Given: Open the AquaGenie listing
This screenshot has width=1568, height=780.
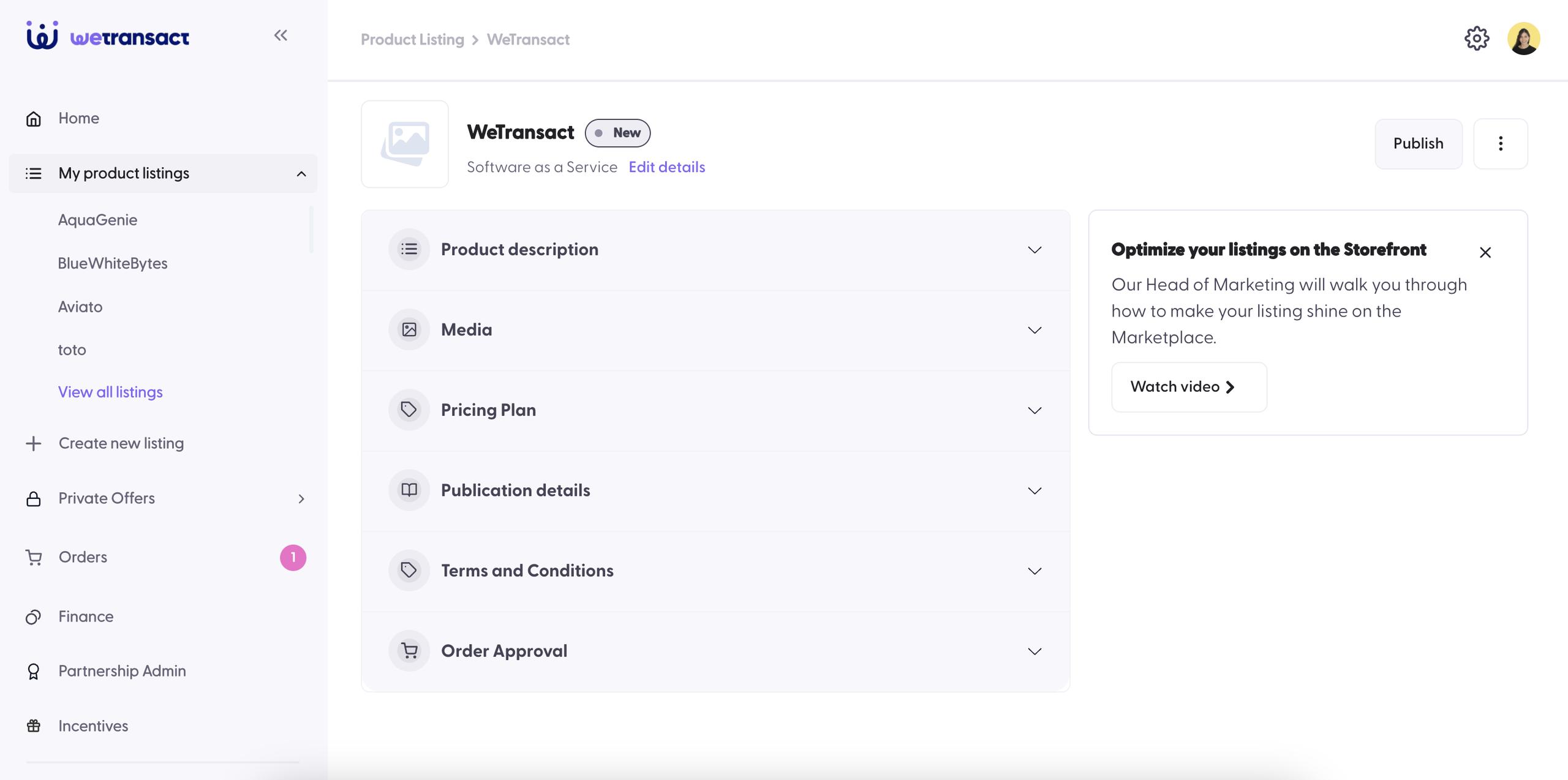Looking at the screenshot, I should click(97, 220).
